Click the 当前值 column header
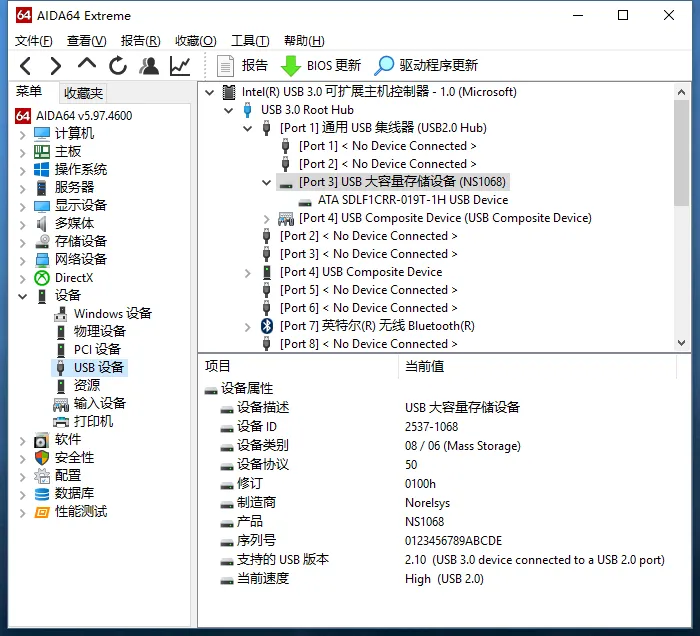Image resolution: width=700 pixels, height=636 pixels. (x=425, y=367)
